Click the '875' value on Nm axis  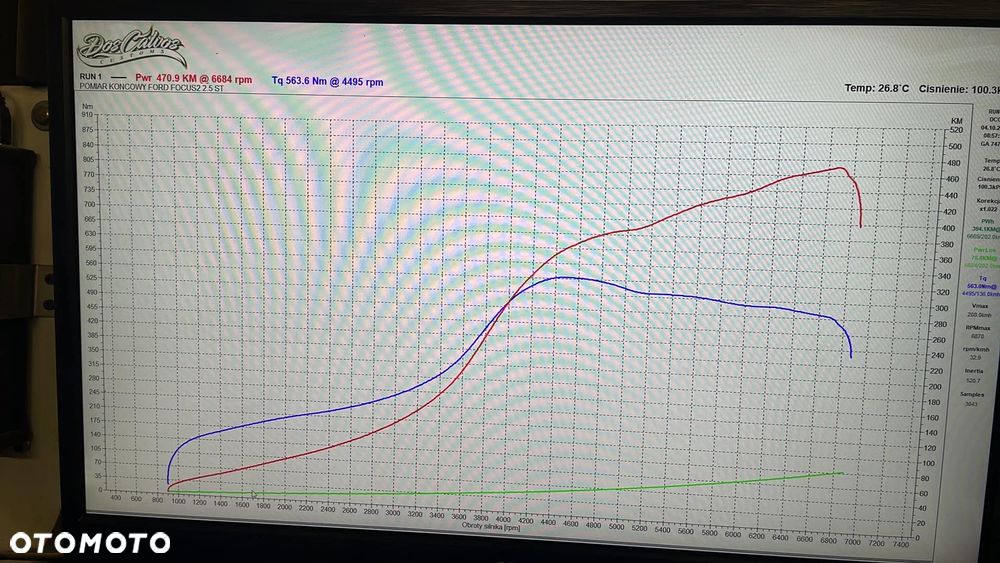tap(87, 129)
